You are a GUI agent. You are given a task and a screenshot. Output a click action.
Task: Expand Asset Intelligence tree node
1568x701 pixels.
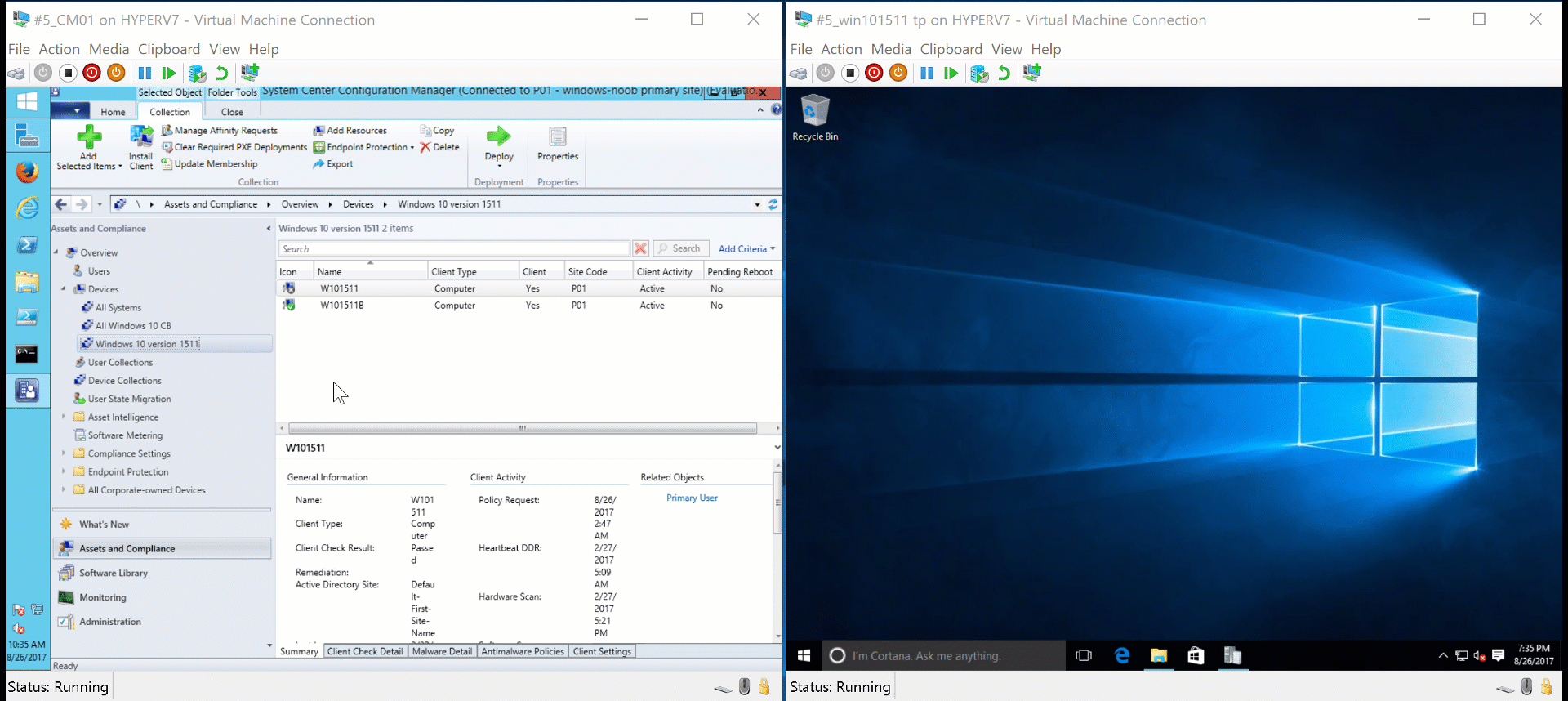[x=64, y=417]
